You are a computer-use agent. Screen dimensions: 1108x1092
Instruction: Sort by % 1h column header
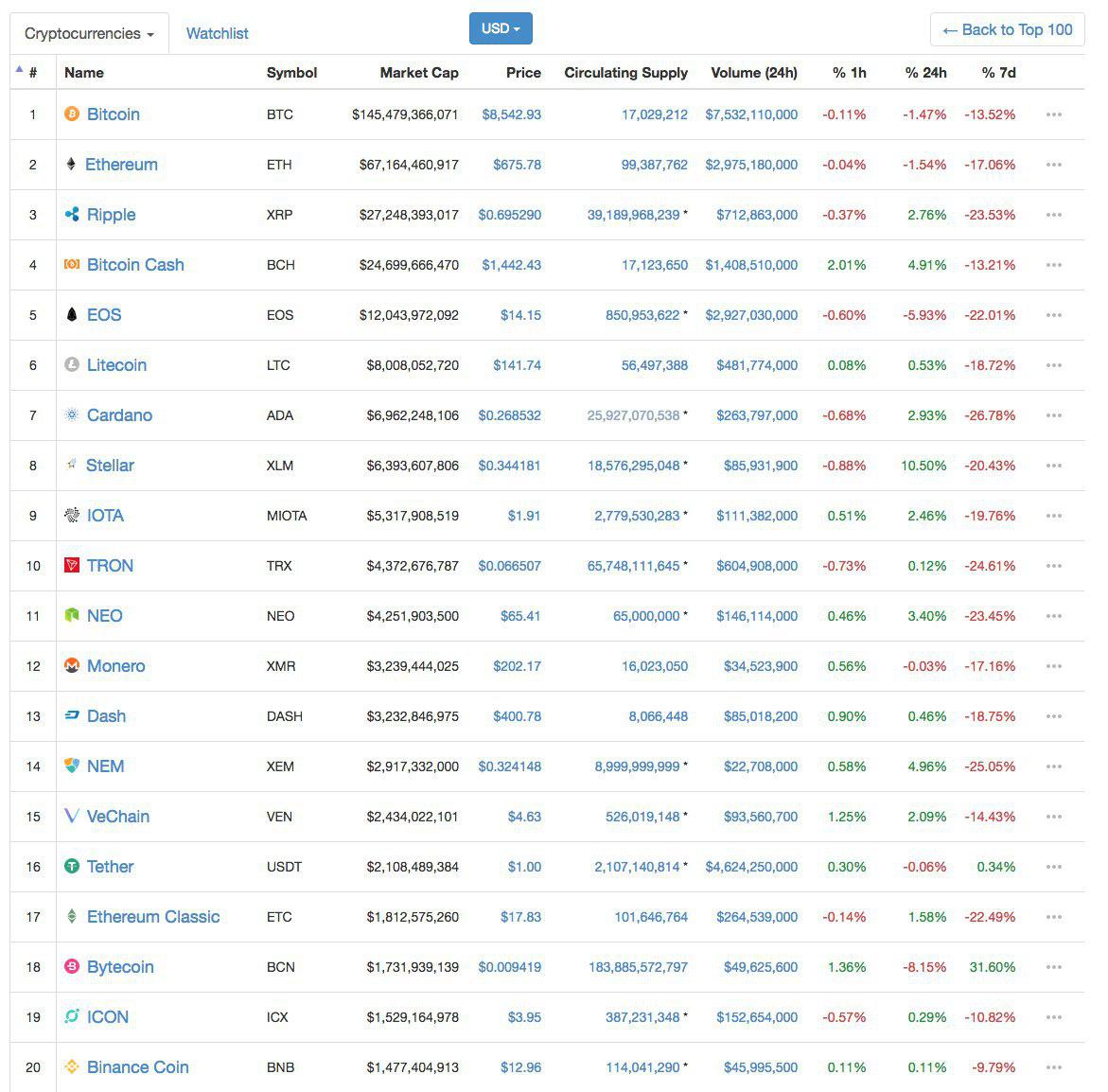850,73
